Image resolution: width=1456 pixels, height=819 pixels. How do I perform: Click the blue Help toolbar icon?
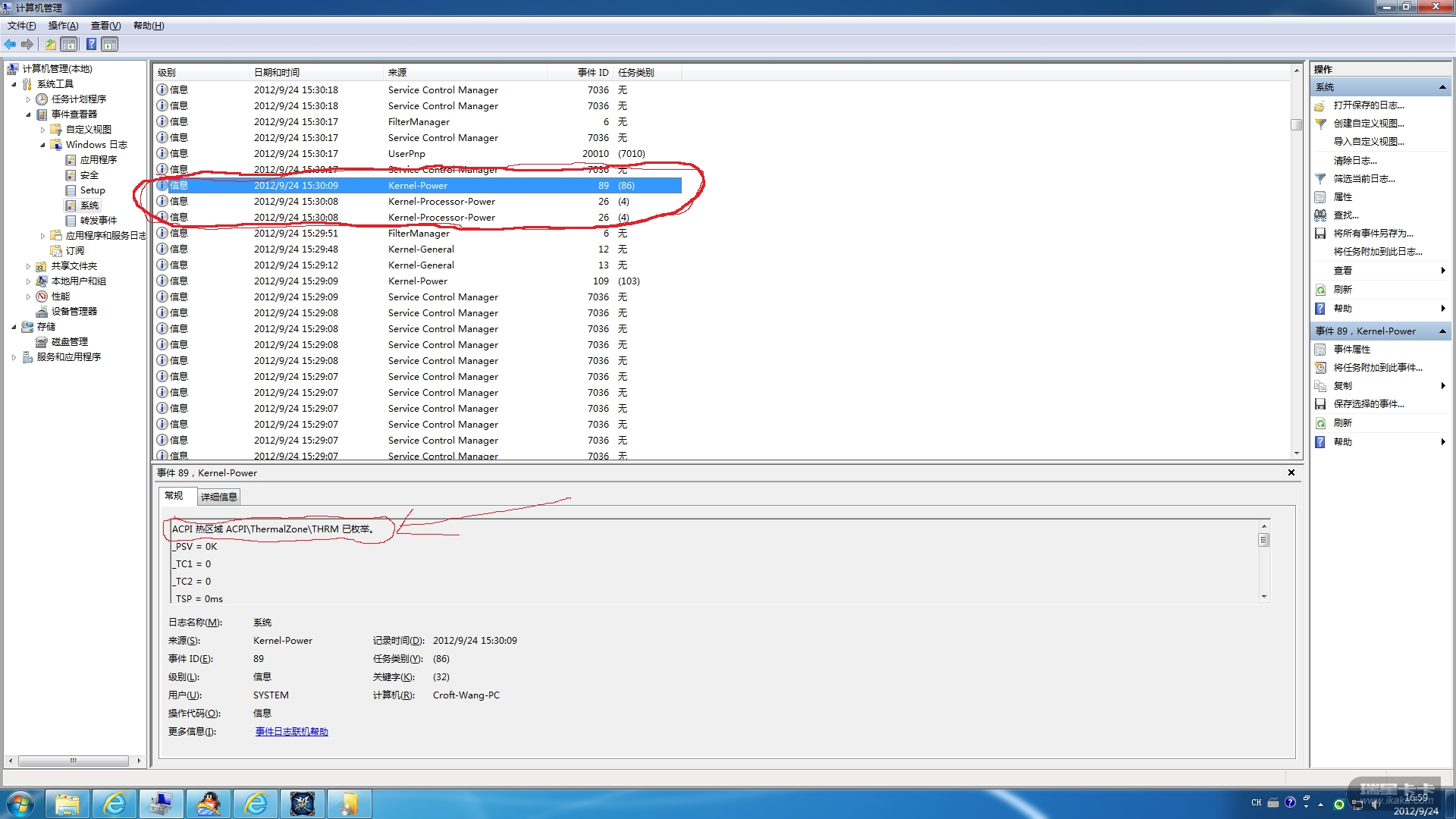click(x=91, y=44)
